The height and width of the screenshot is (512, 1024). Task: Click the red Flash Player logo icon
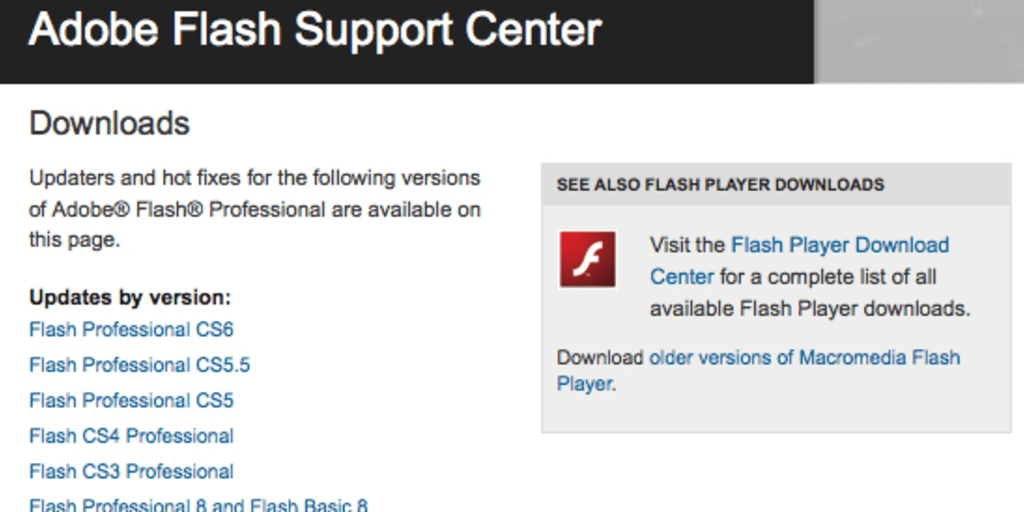(x=587, y=260)
